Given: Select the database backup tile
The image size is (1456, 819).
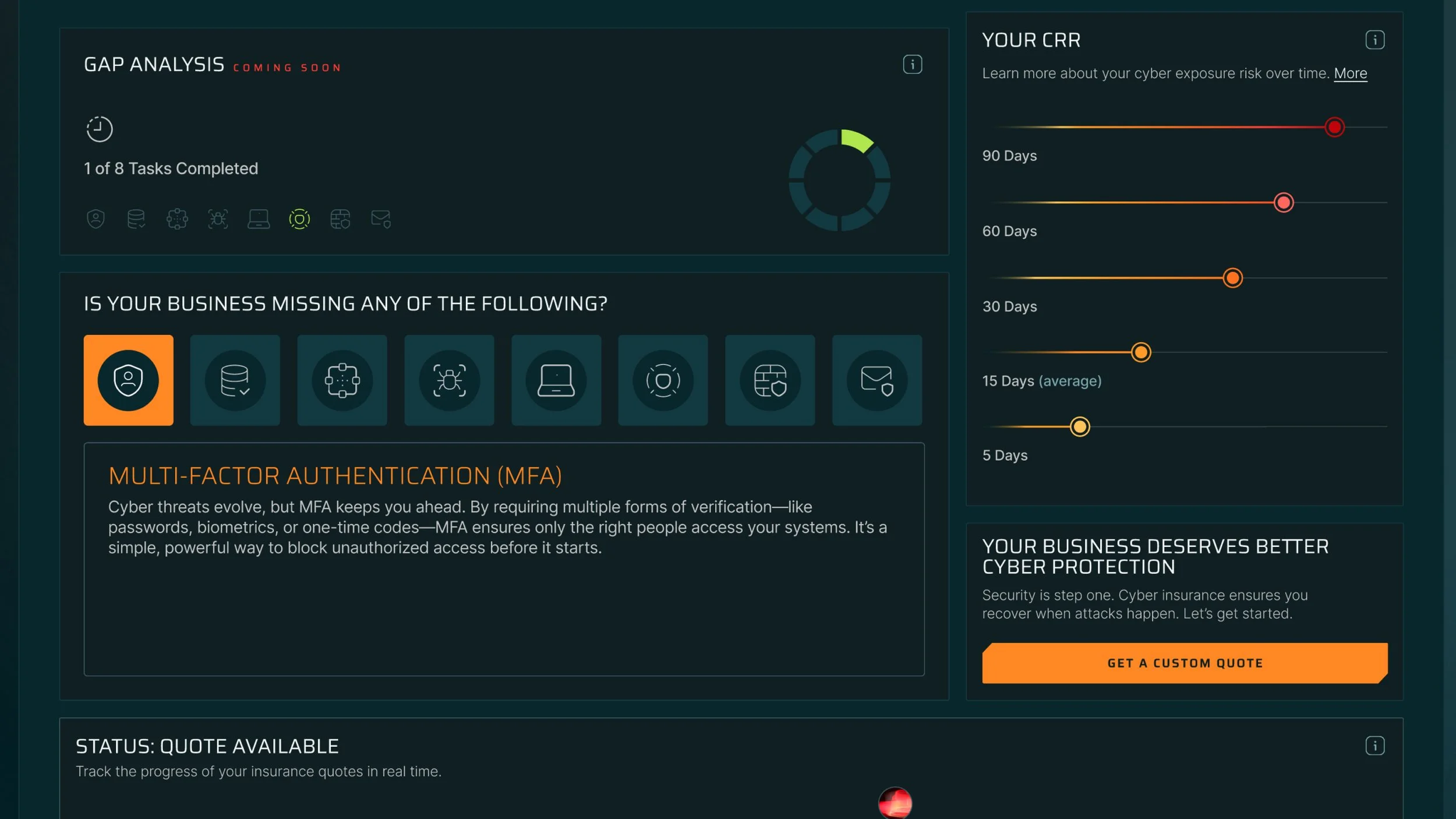Looking at the screenshot, I should (235, 380).
